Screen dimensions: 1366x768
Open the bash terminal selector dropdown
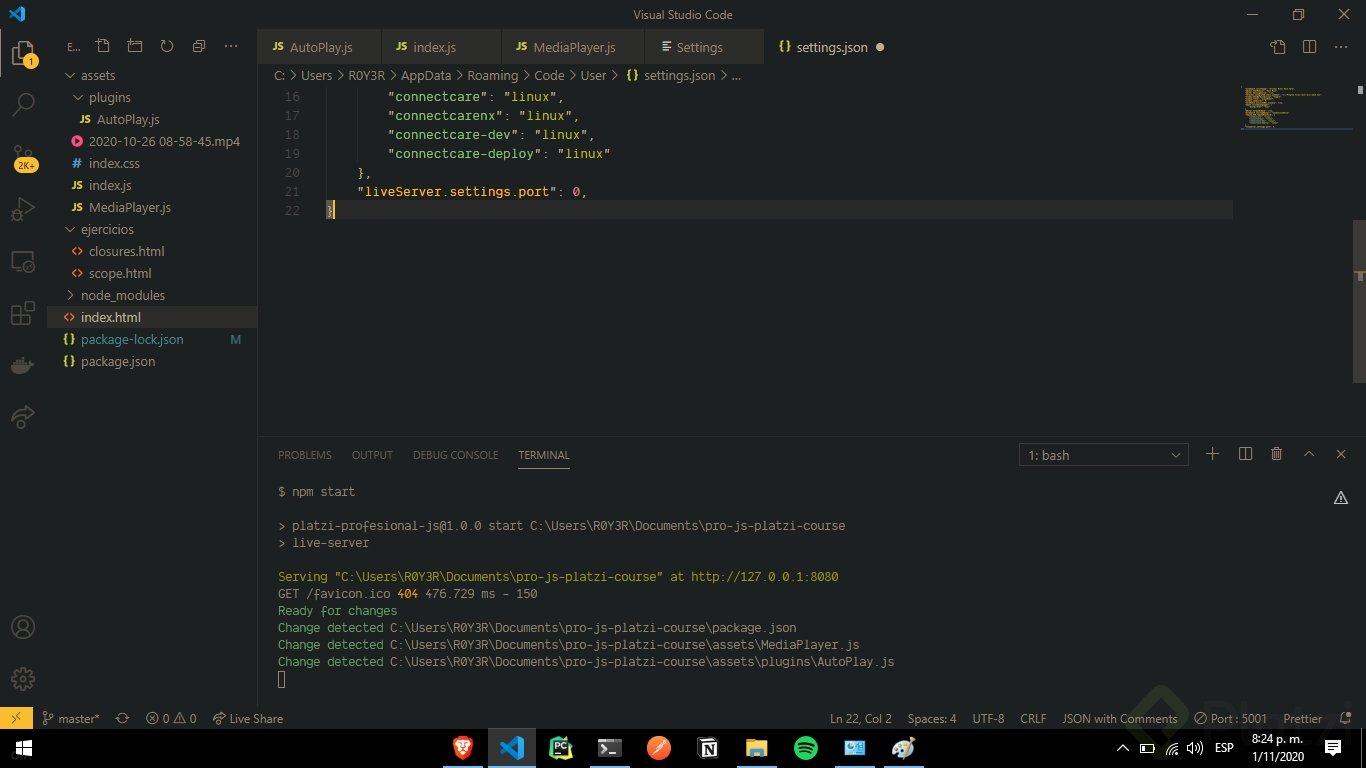tap(1104, 455)
